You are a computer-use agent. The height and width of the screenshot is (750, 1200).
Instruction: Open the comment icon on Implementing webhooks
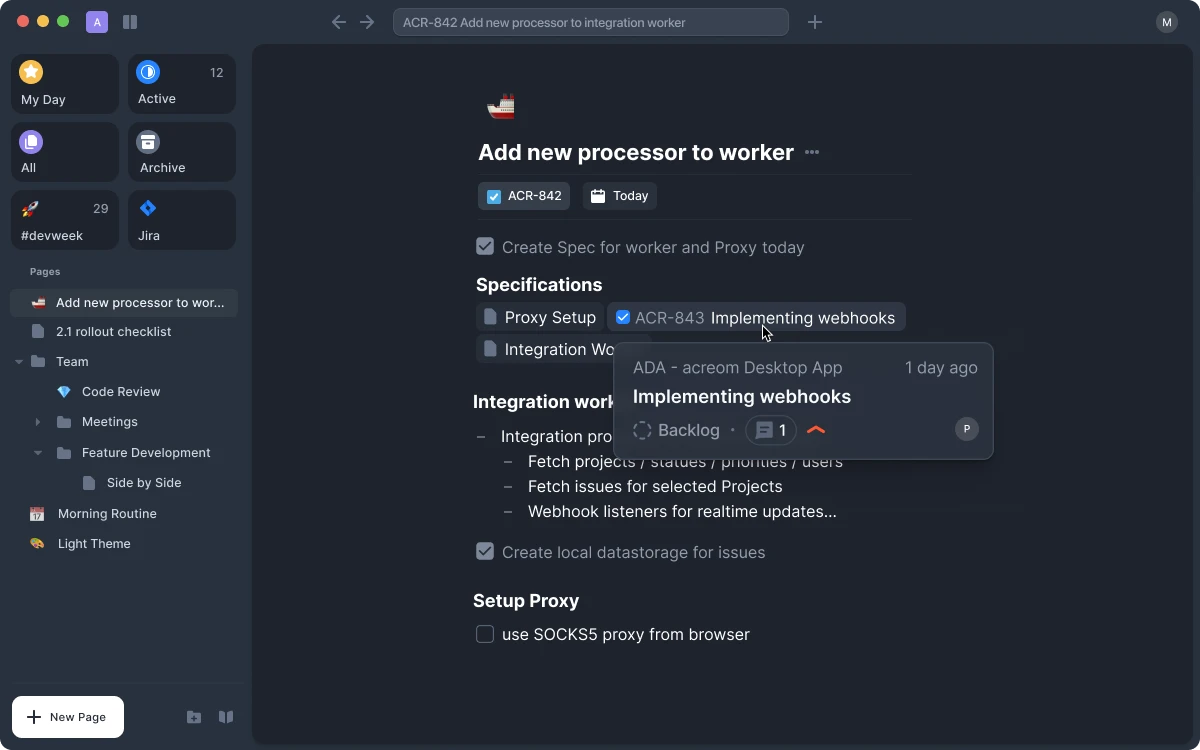coord(770,430)
